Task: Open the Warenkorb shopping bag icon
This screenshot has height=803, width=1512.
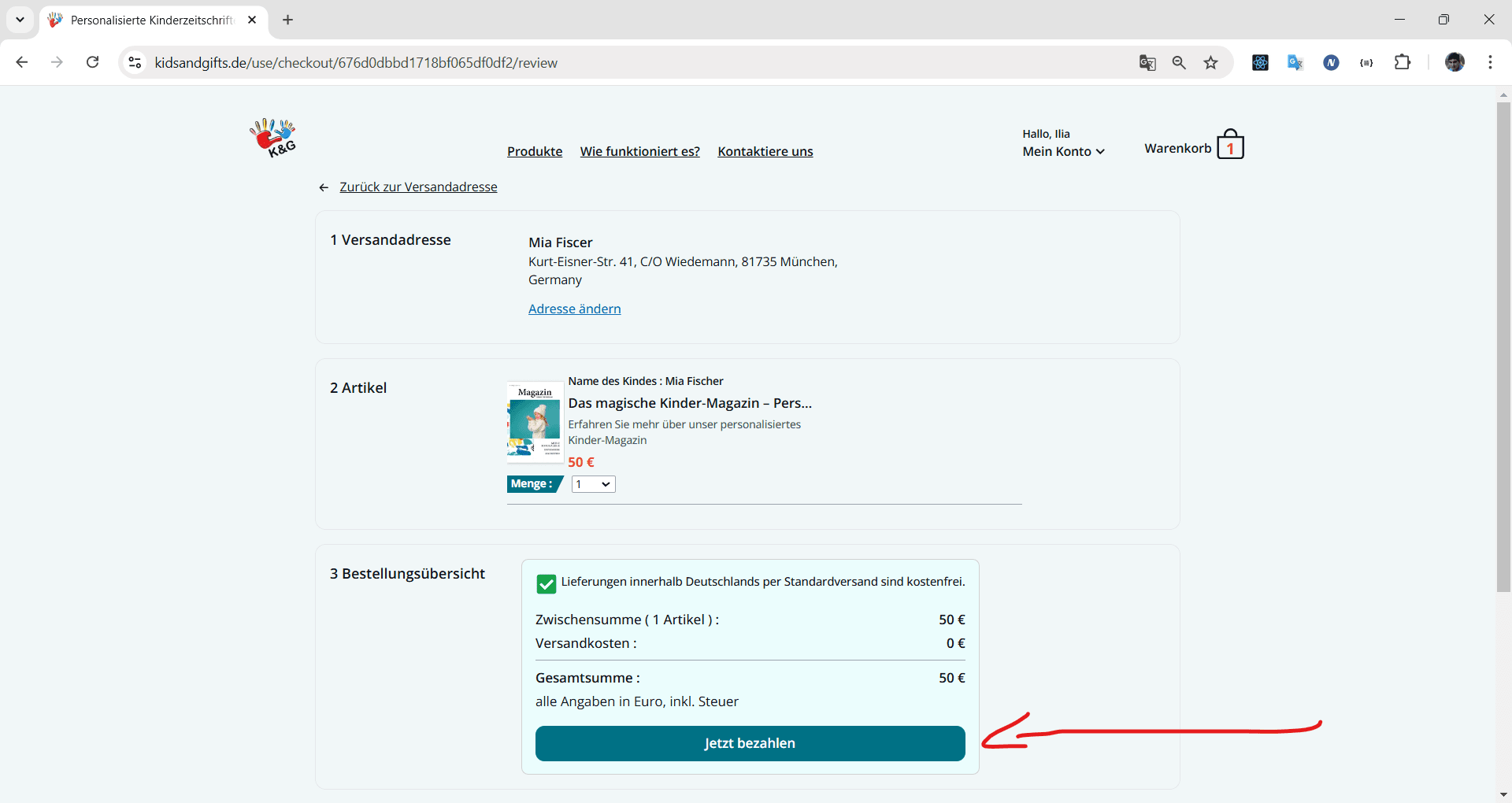Action: (1229, 146)
